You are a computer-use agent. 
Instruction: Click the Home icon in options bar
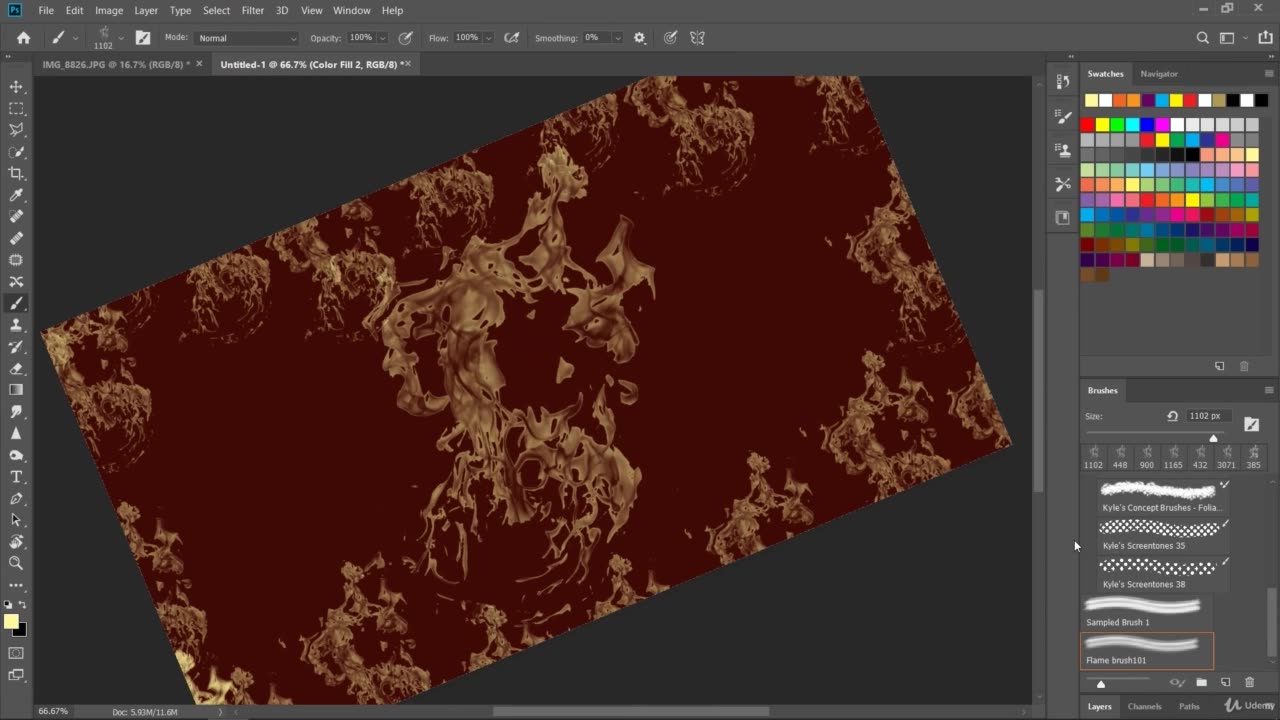23,38
